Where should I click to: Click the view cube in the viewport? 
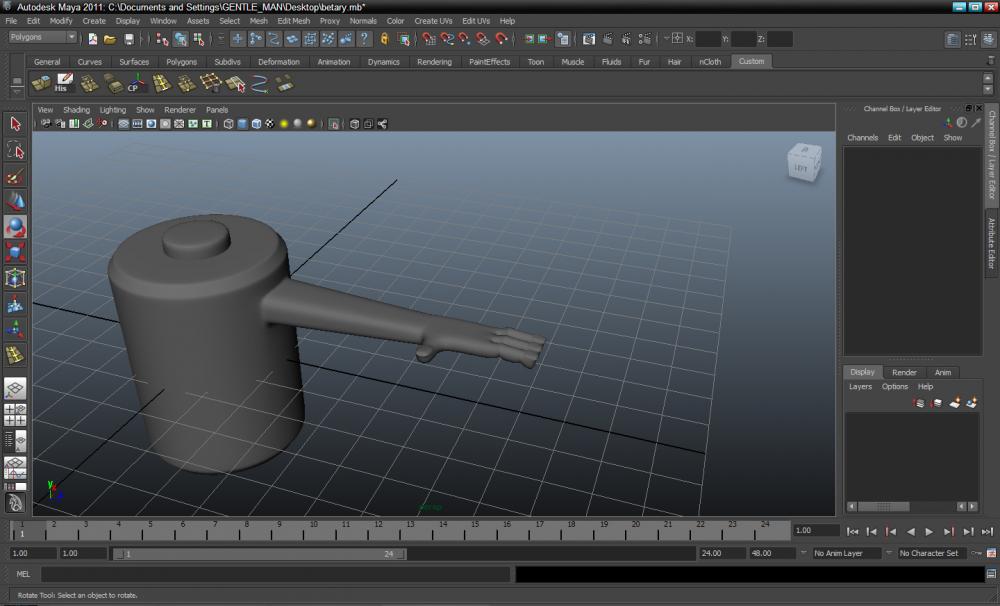click(804, 163)
